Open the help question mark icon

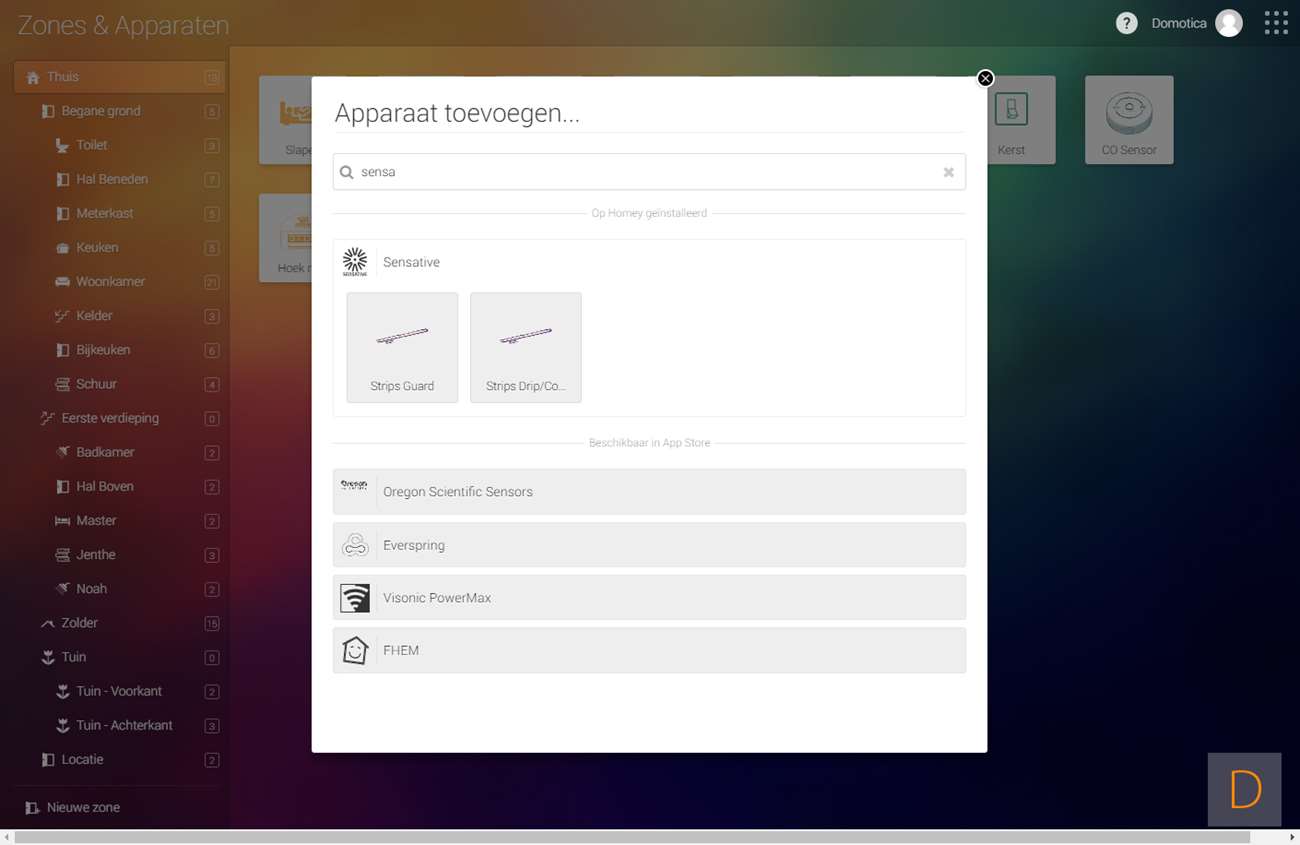click(1127, 23)
